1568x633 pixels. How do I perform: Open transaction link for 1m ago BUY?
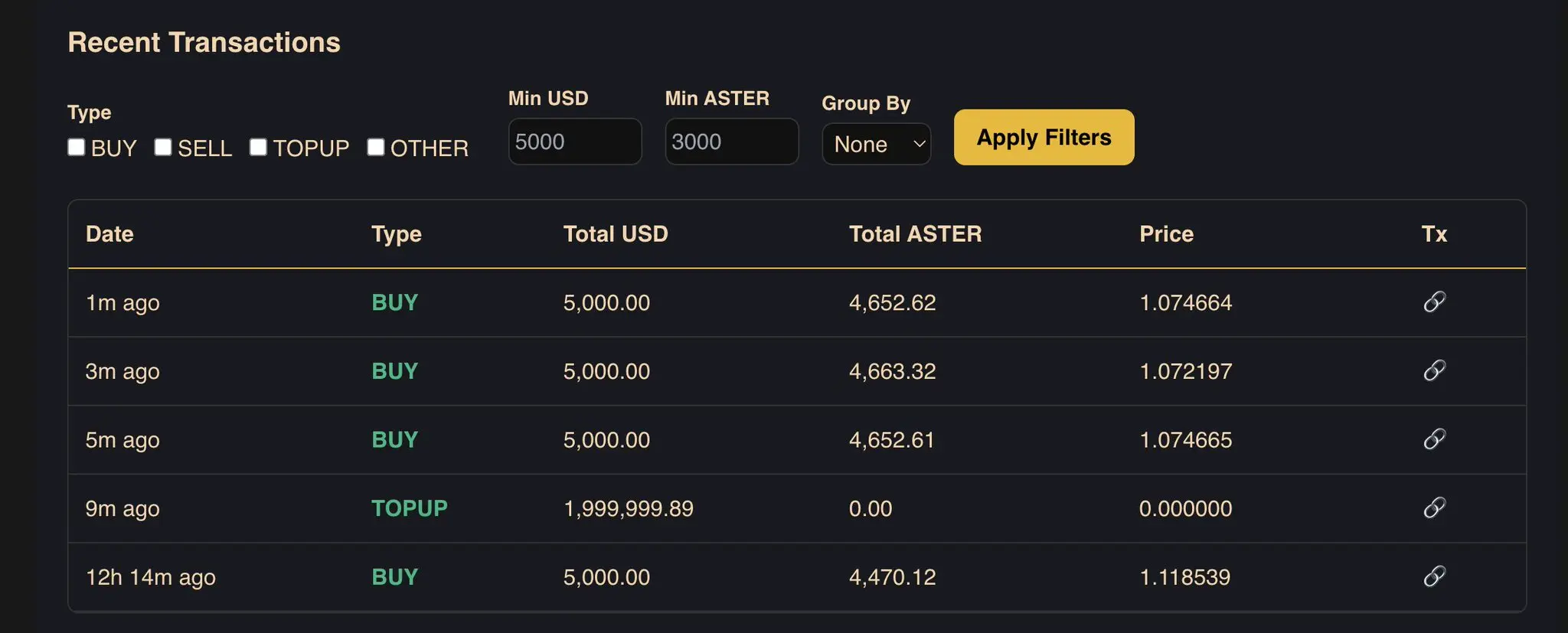1434,302
